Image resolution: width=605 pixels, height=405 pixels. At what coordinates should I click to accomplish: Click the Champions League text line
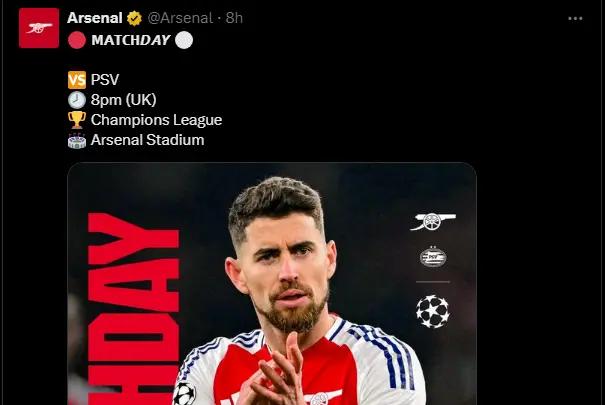pos(156,120)
